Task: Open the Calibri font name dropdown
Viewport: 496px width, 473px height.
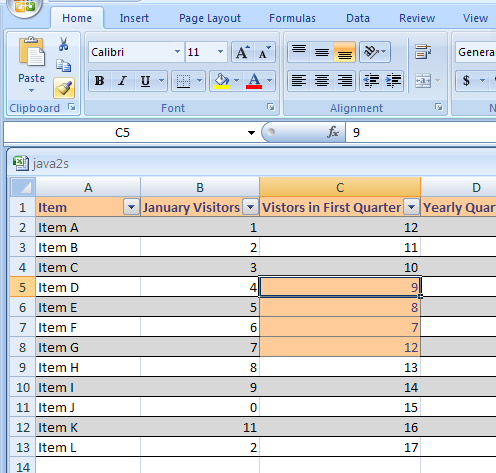Action: coord(177,52)
